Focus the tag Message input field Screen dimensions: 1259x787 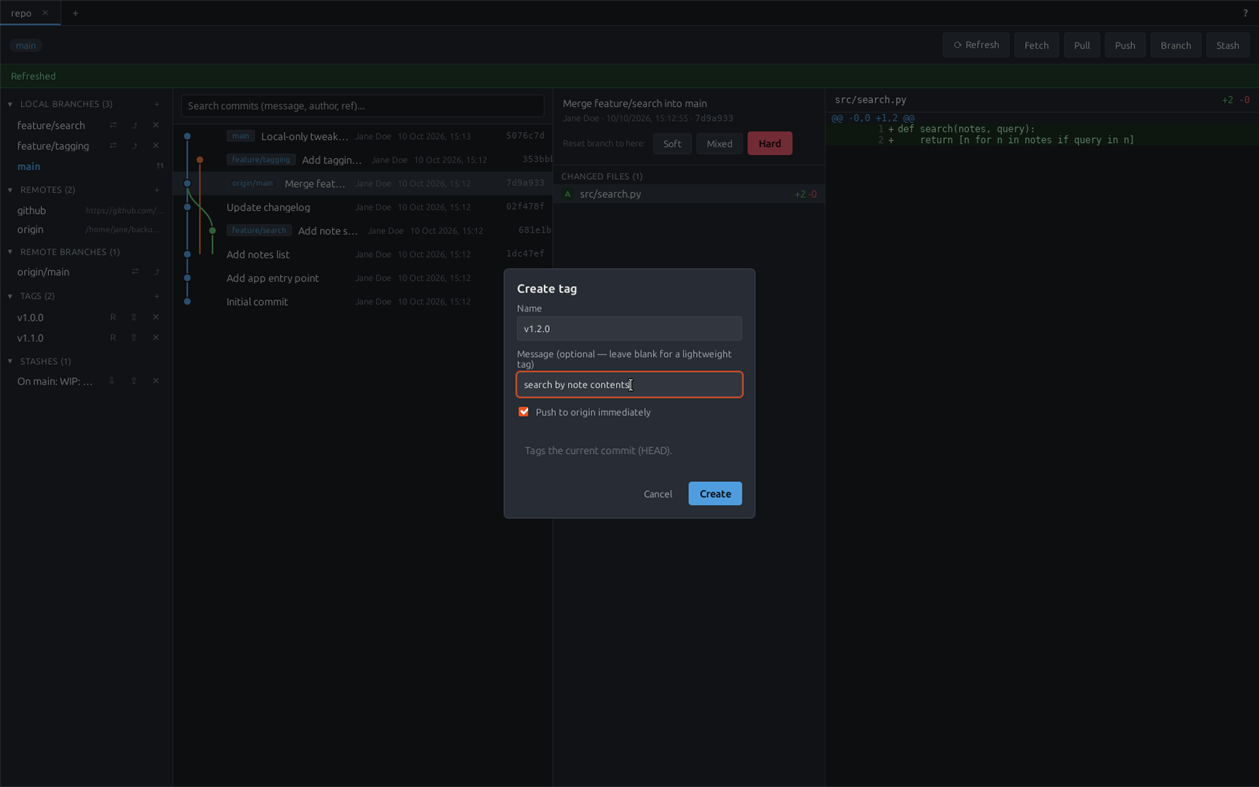[629, 385]
